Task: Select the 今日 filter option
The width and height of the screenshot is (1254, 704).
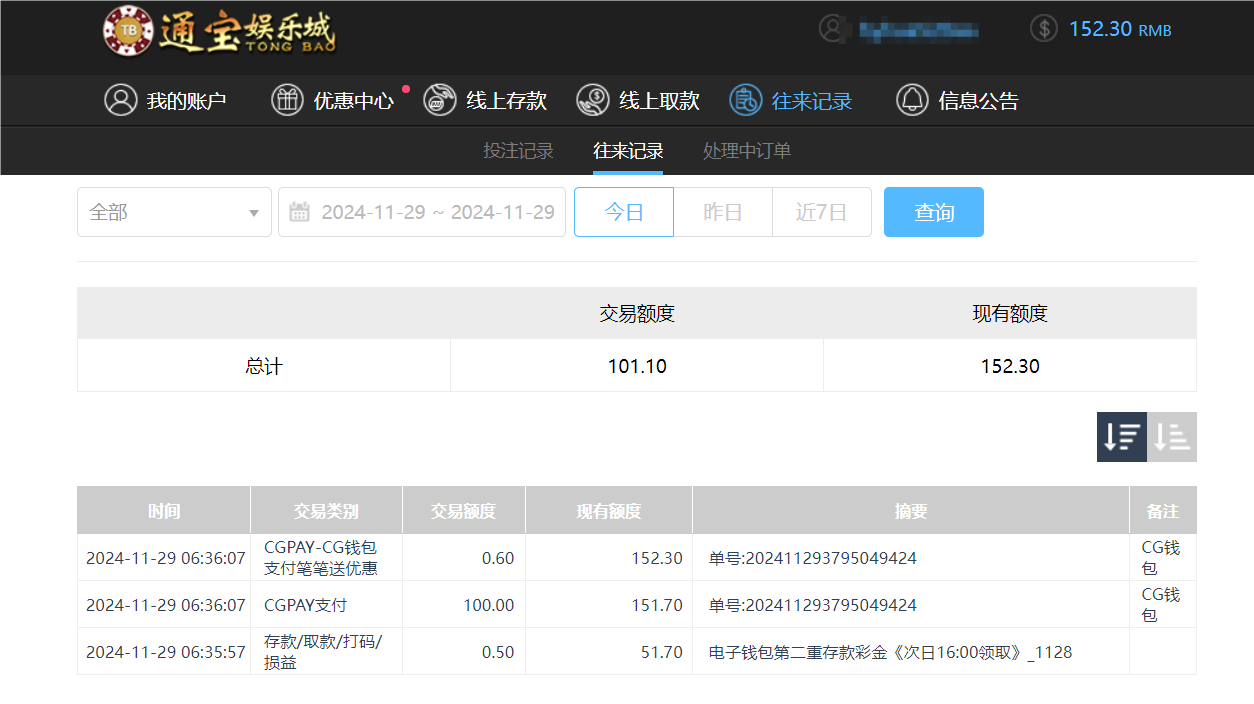Action: pyautogui.click(x=623, y=211)
